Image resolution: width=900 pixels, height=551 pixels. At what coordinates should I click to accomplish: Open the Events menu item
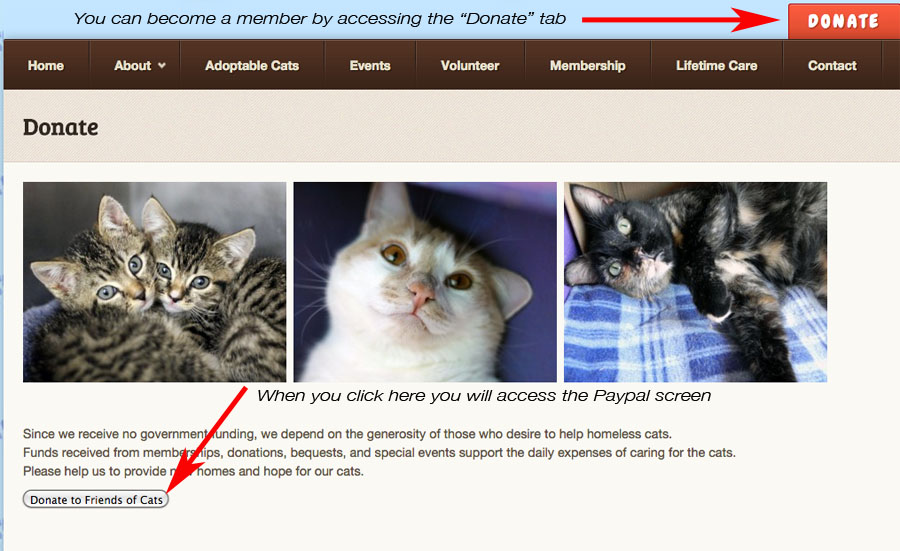pyautogui.click(x=370, y=65)
